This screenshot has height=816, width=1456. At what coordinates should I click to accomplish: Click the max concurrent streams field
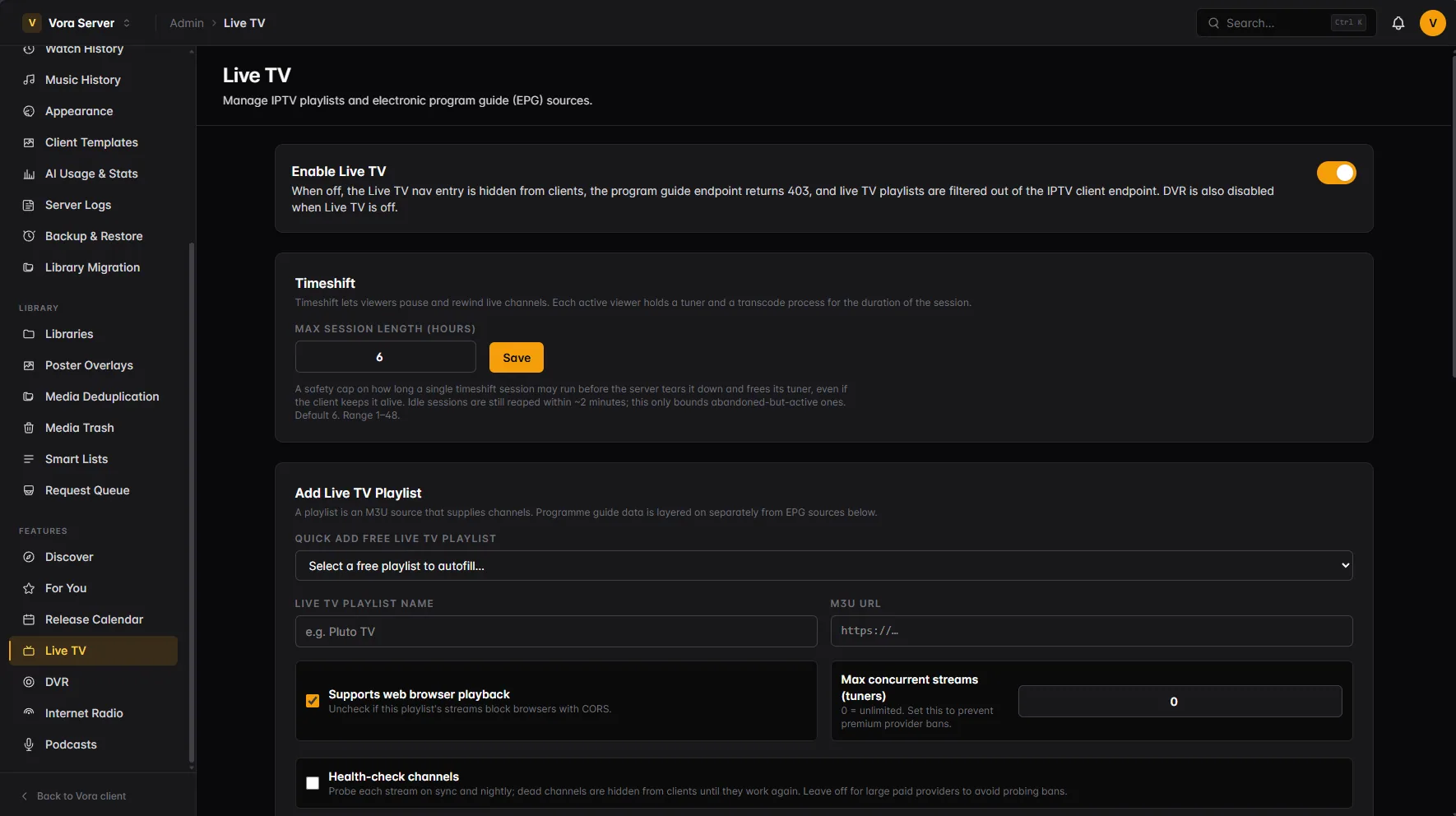click(x=1180, y=702)
